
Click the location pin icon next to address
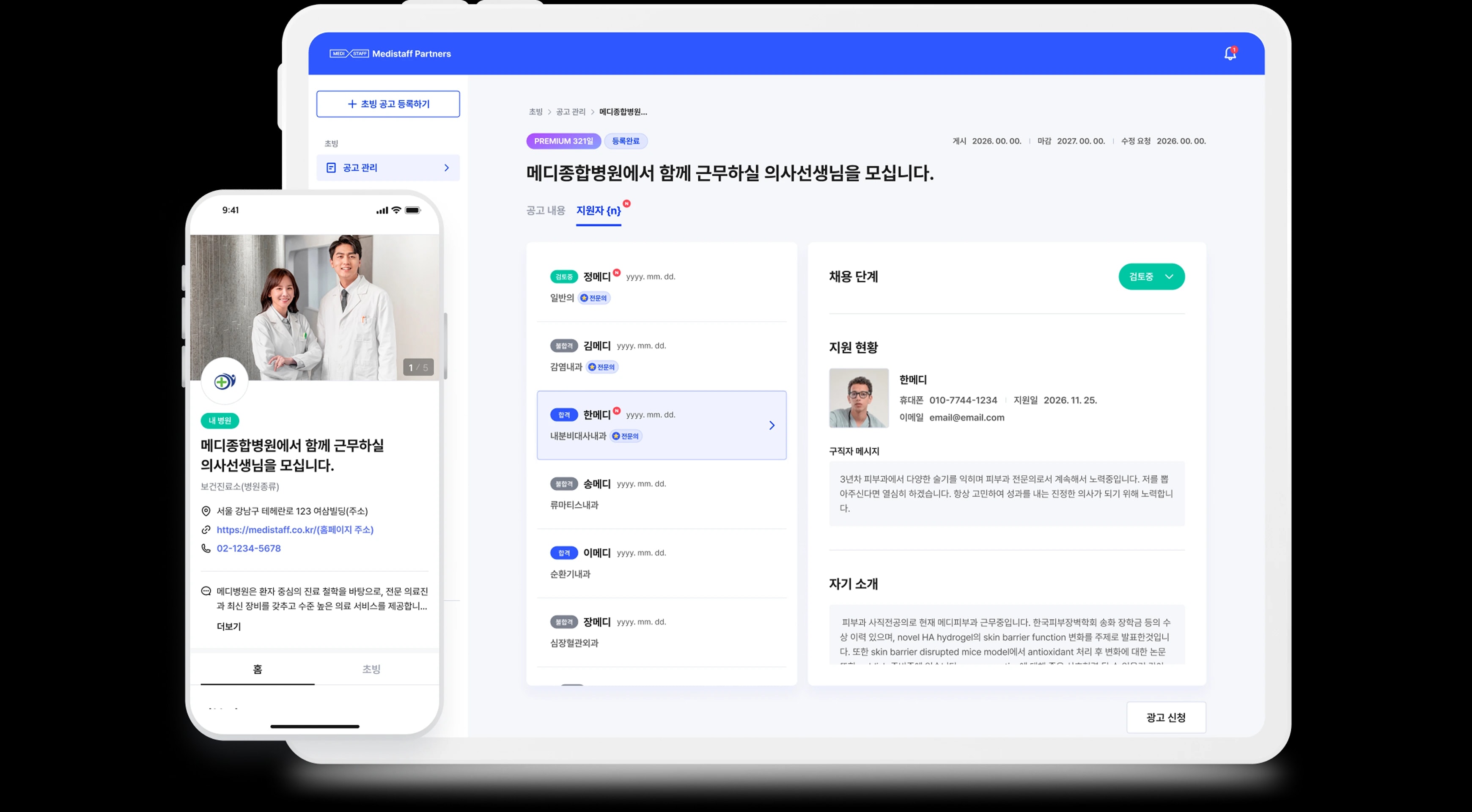click(x=206, y=511)
